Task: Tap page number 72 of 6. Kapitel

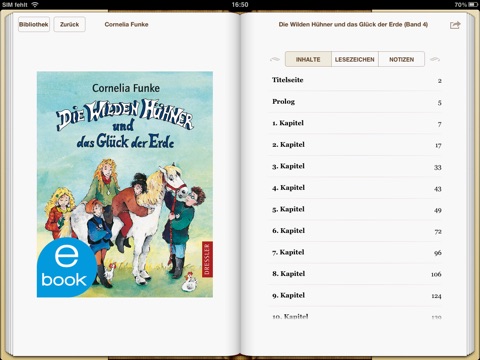Action: click(438, 231)
